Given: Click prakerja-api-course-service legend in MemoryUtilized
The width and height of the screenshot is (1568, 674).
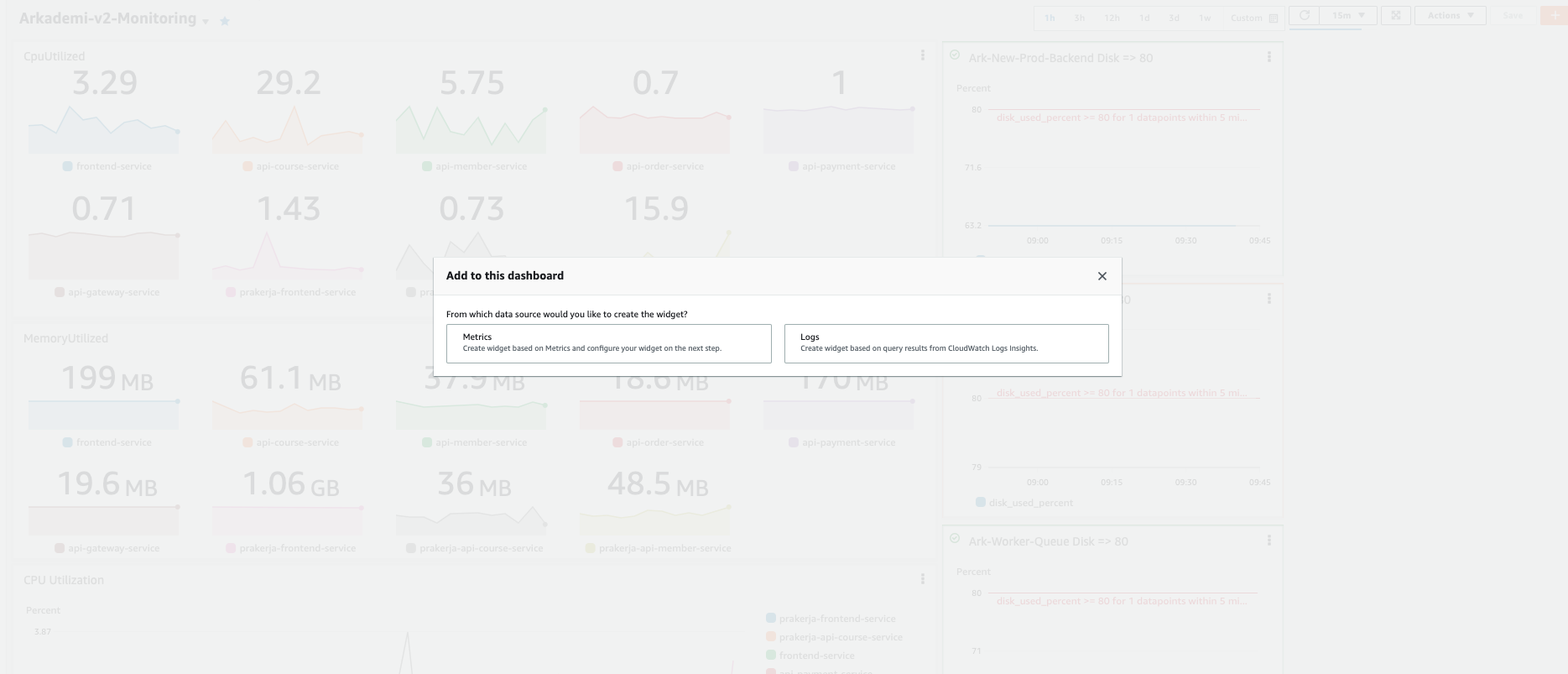Looking at the screenshot, I should pos(475,548).
